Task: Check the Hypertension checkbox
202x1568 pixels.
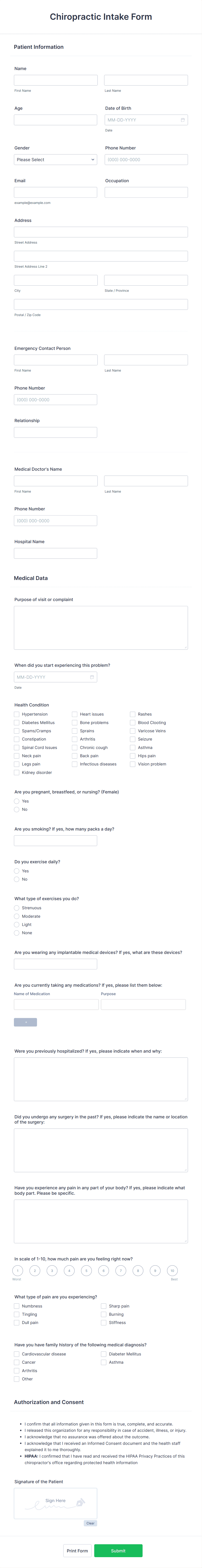Action: pyautogui.click(x=17, y=714)
